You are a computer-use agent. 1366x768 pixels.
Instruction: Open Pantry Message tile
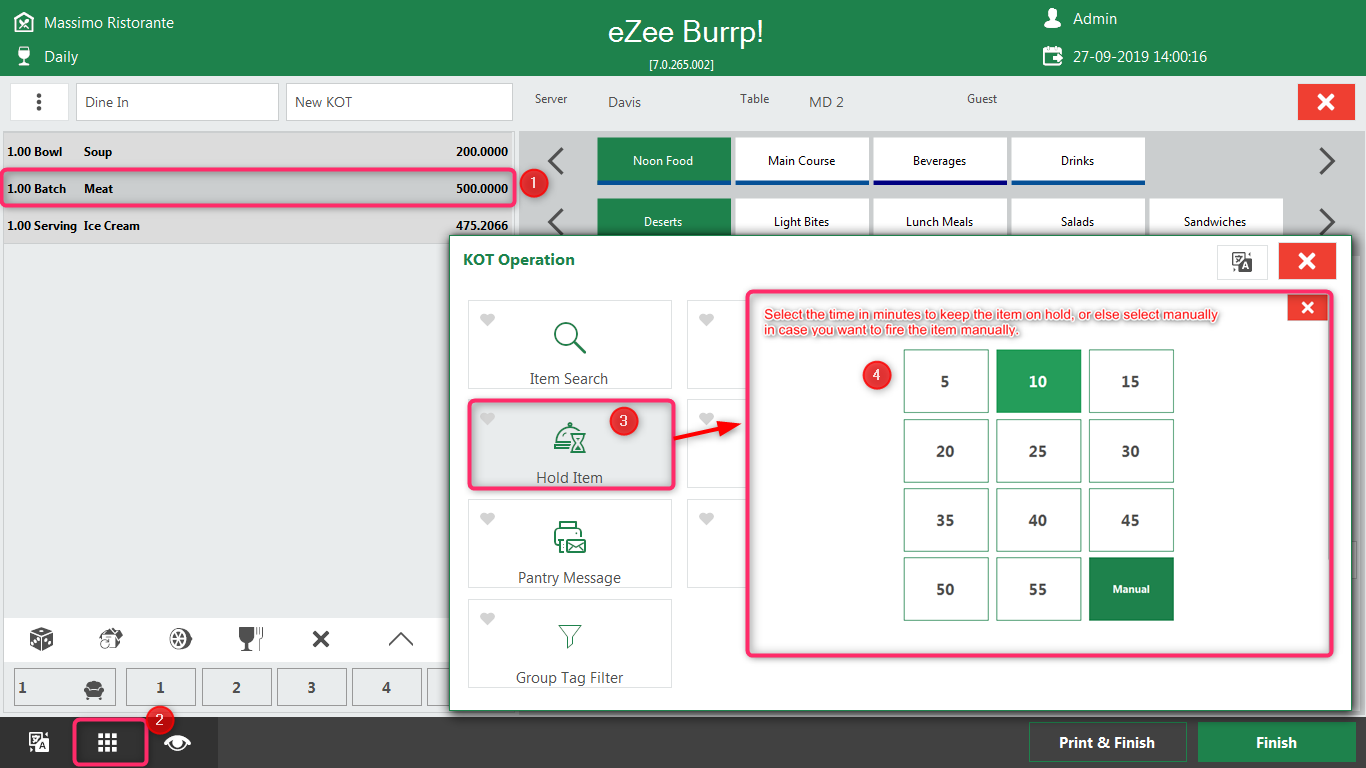click(570, 543)
